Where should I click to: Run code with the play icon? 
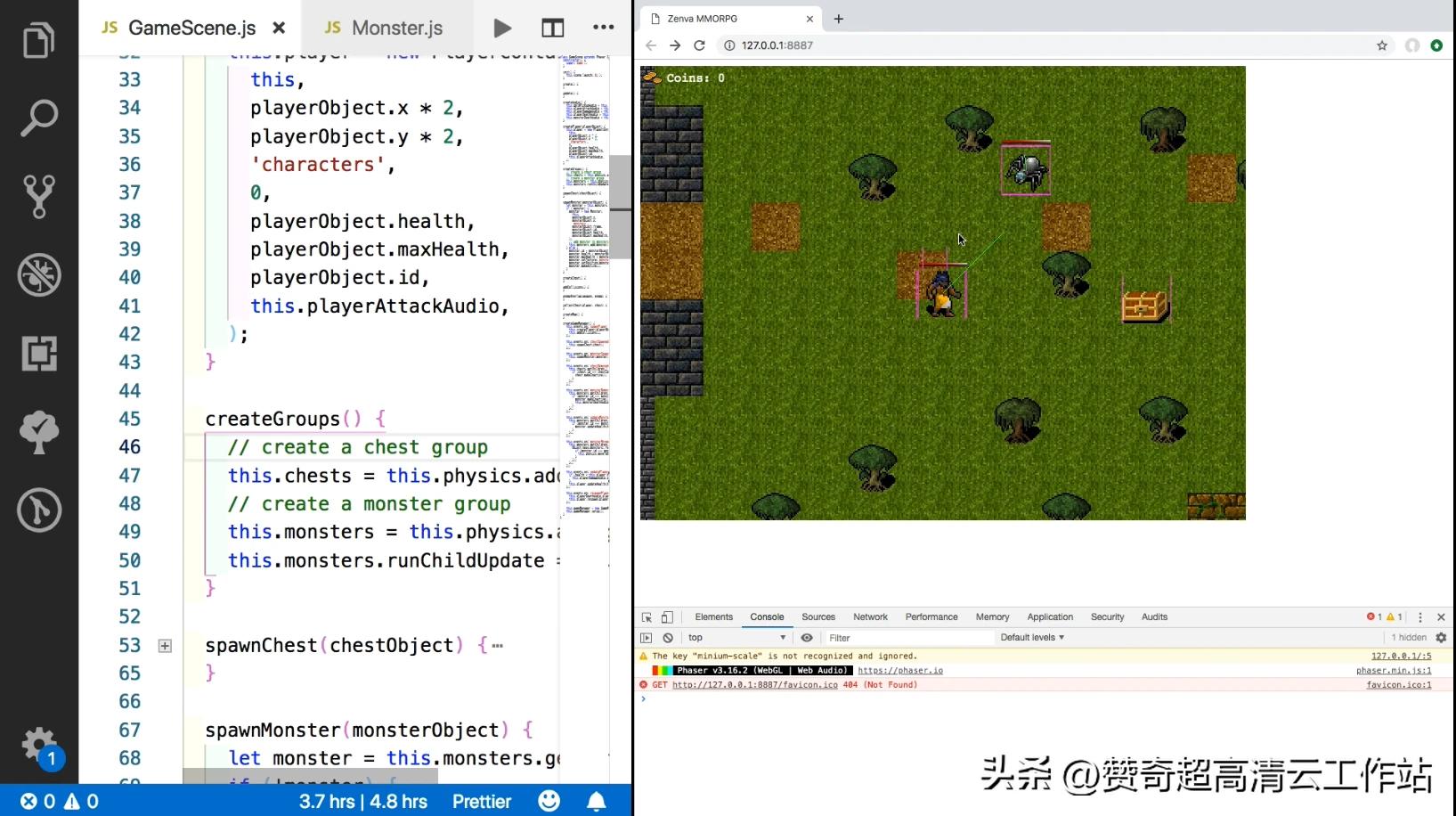pyautogui.click(x=502, y=28)
